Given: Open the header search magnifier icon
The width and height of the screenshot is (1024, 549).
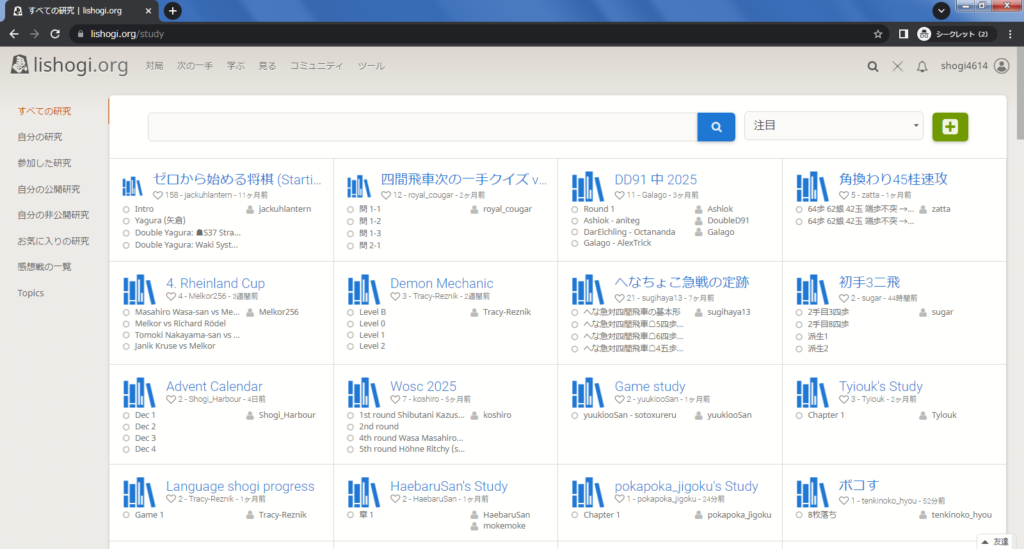Looking at the screenshot, I should point(872,66).
